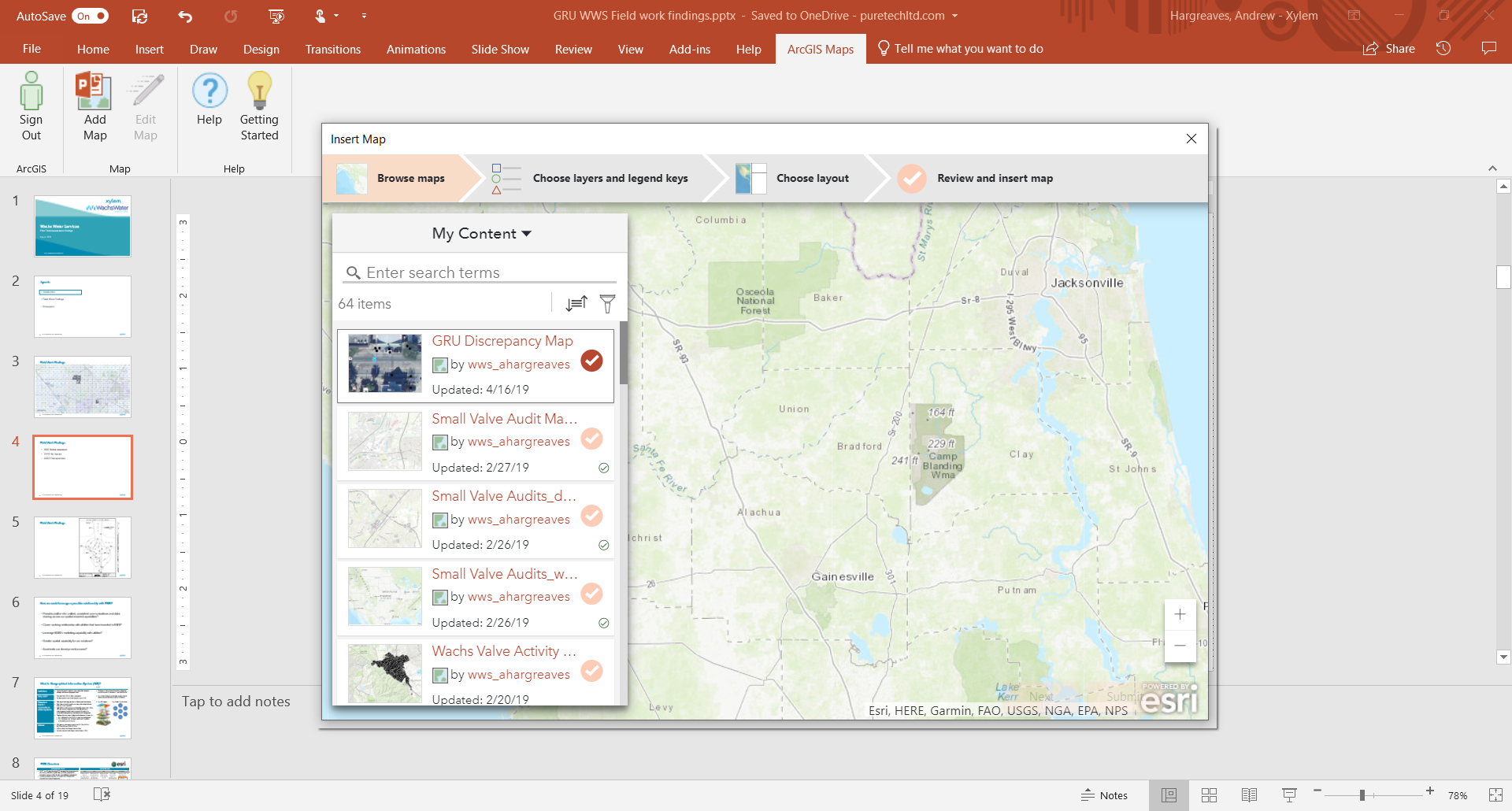Select slide 3 thumbnail
Image resolution: width=1512 pixels, height=811 pixels.
pyautogui.click(x=83, y=387)
